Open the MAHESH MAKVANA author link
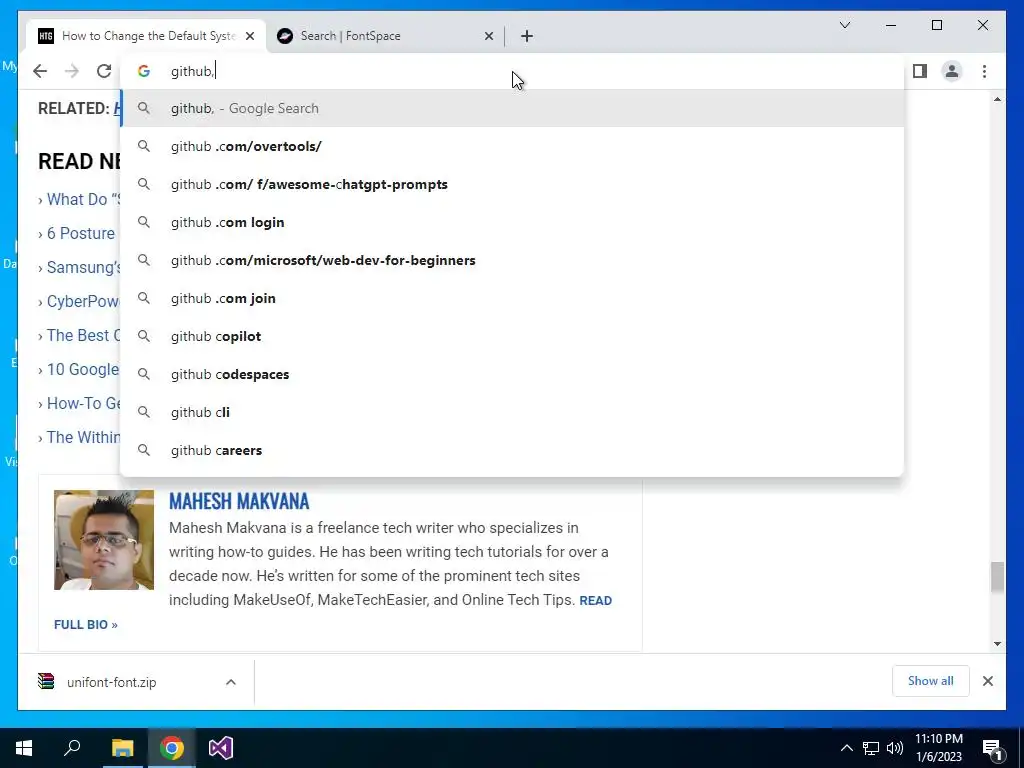The width and height of the screenshot is (1024, 768). 239,501
